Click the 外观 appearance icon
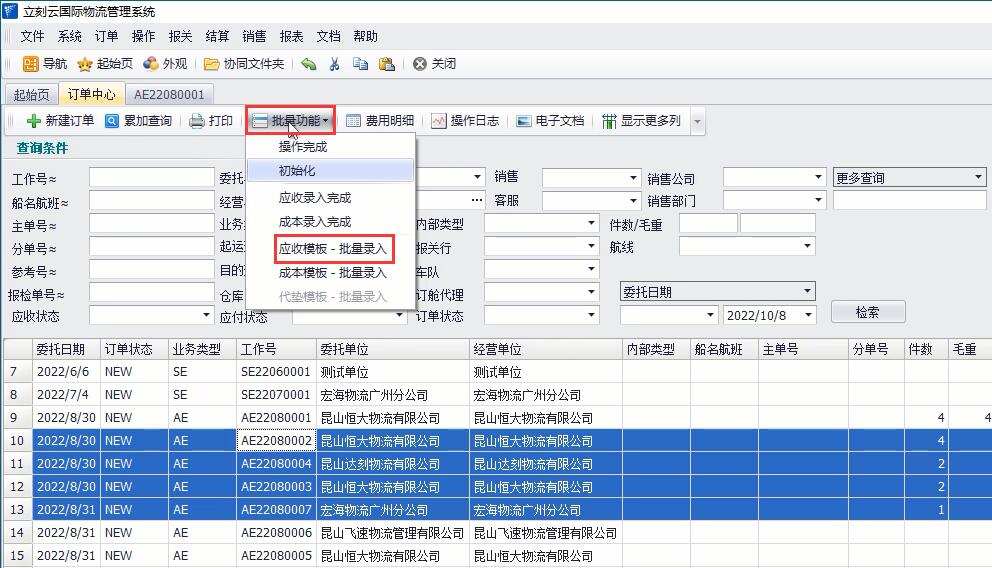Viewport: 992px width, 568px height. pos(165,64)
